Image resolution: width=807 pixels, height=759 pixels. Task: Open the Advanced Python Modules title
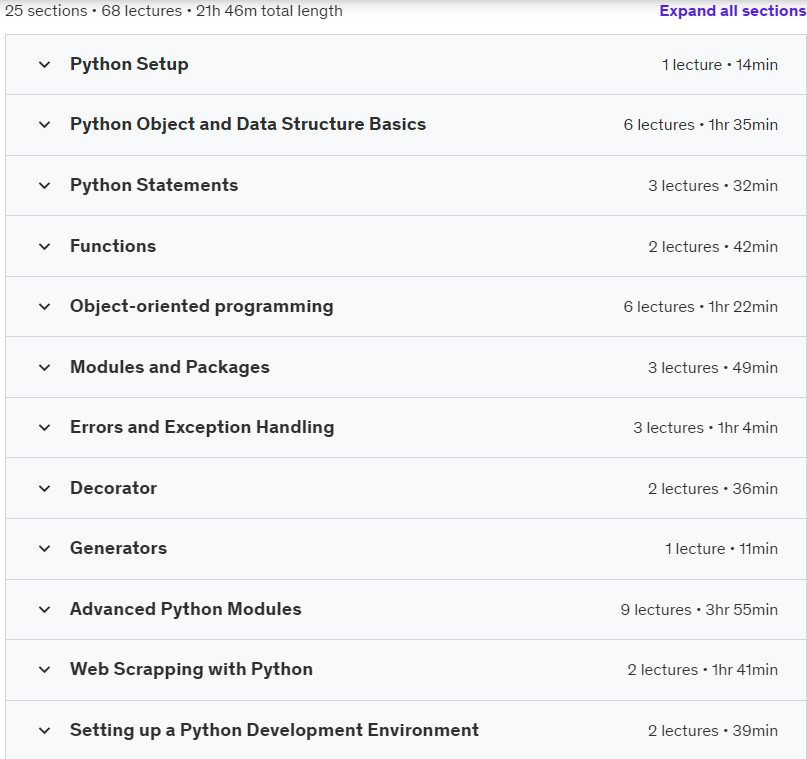pos(186,609)
